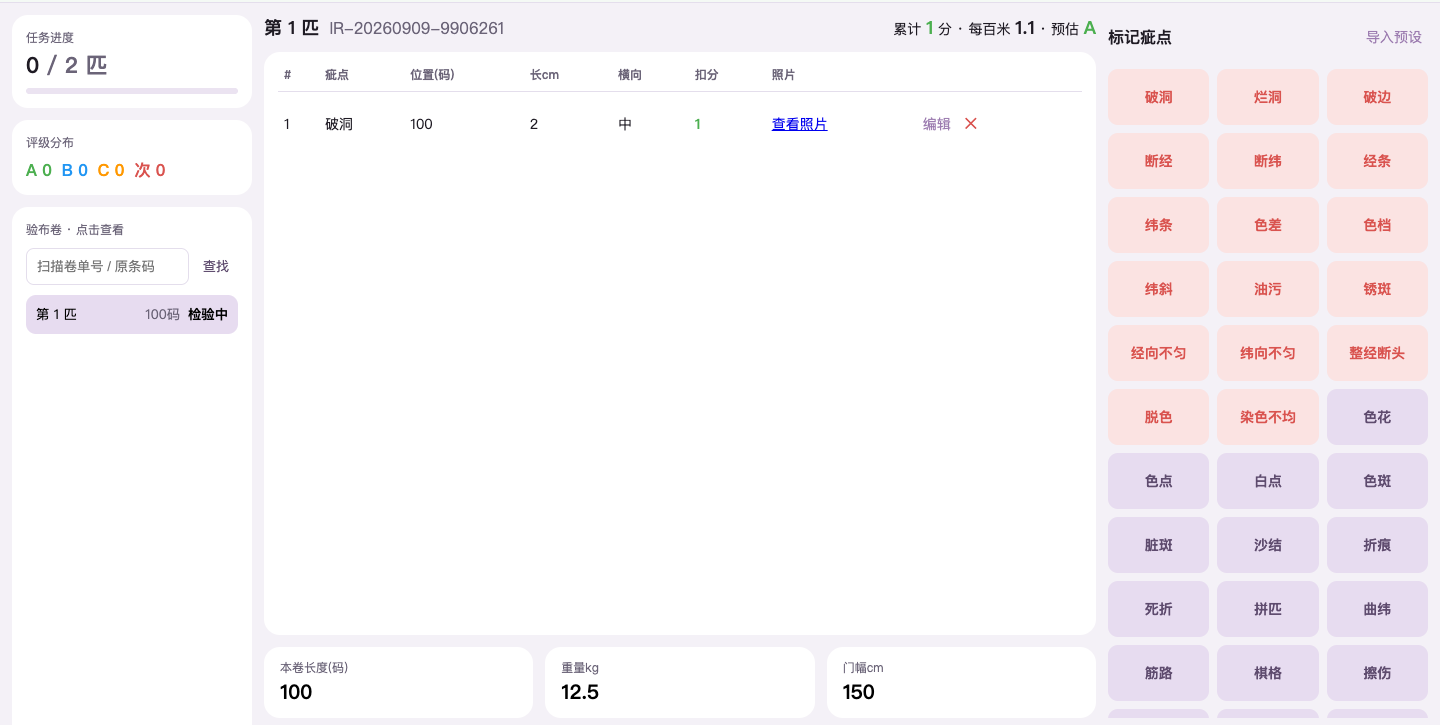Mark a 脏斑 defect

pos(1158,545)
